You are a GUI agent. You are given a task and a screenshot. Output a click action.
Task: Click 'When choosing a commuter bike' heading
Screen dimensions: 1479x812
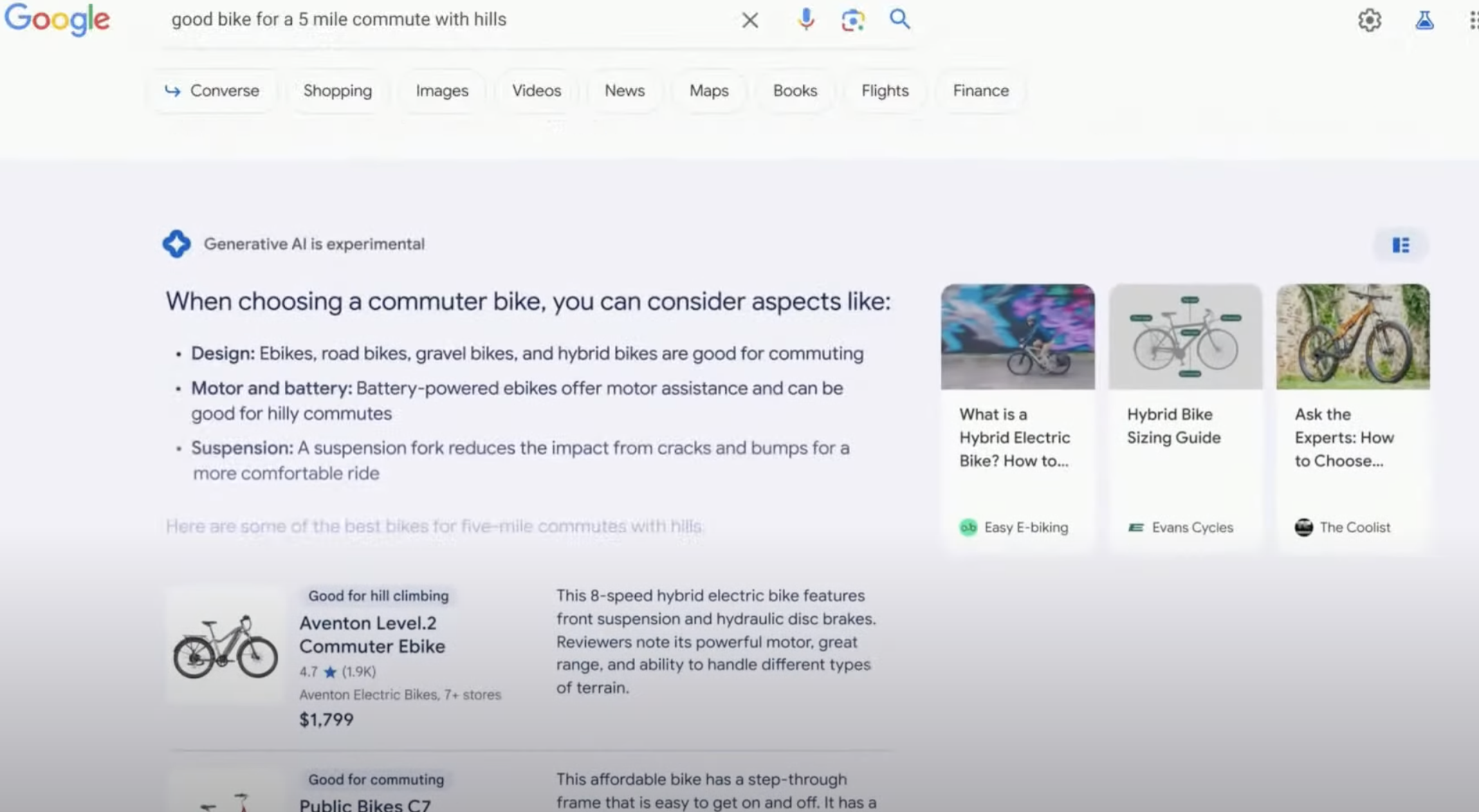point(528,302)
